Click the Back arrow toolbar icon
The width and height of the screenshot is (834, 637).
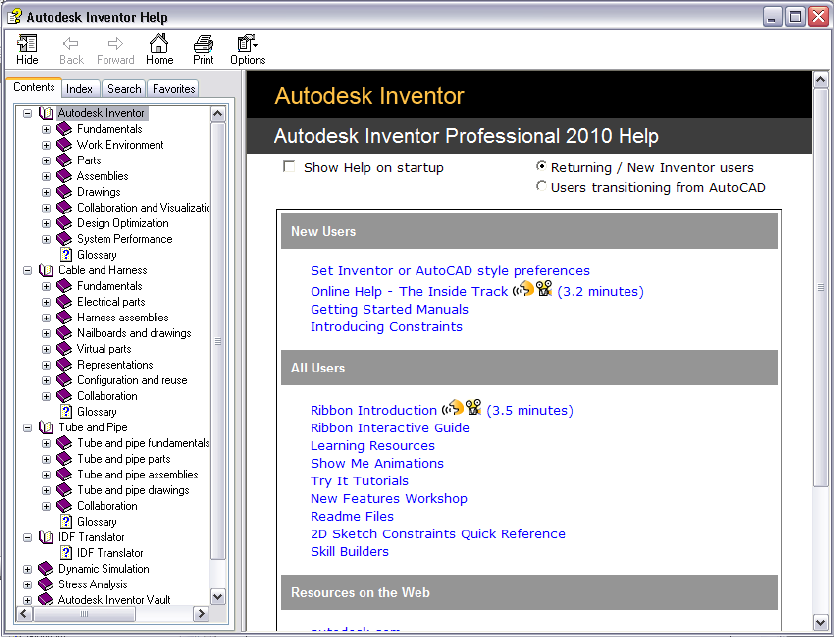click(70, 44)
